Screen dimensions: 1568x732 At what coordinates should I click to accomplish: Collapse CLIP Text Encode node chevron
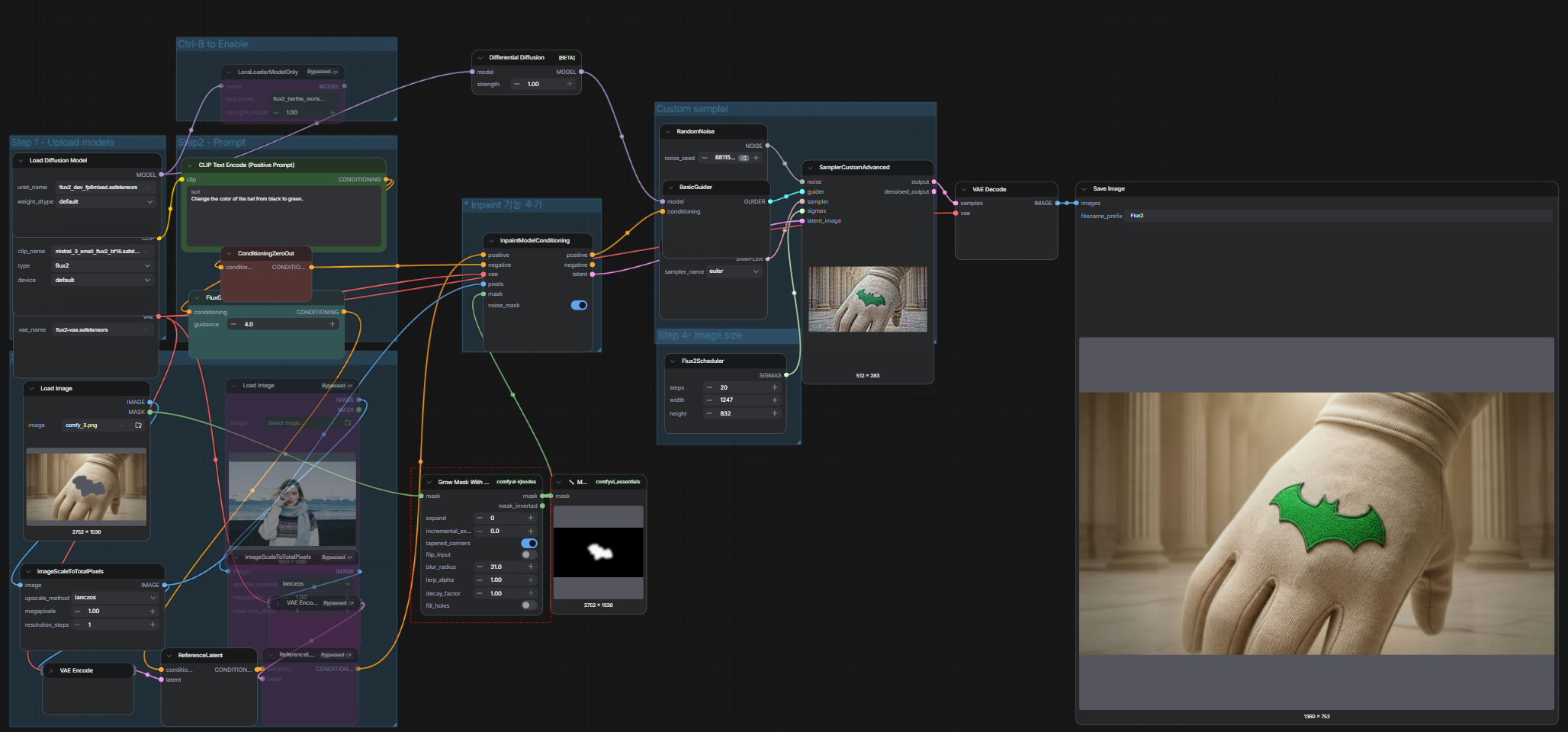point(190,165)
